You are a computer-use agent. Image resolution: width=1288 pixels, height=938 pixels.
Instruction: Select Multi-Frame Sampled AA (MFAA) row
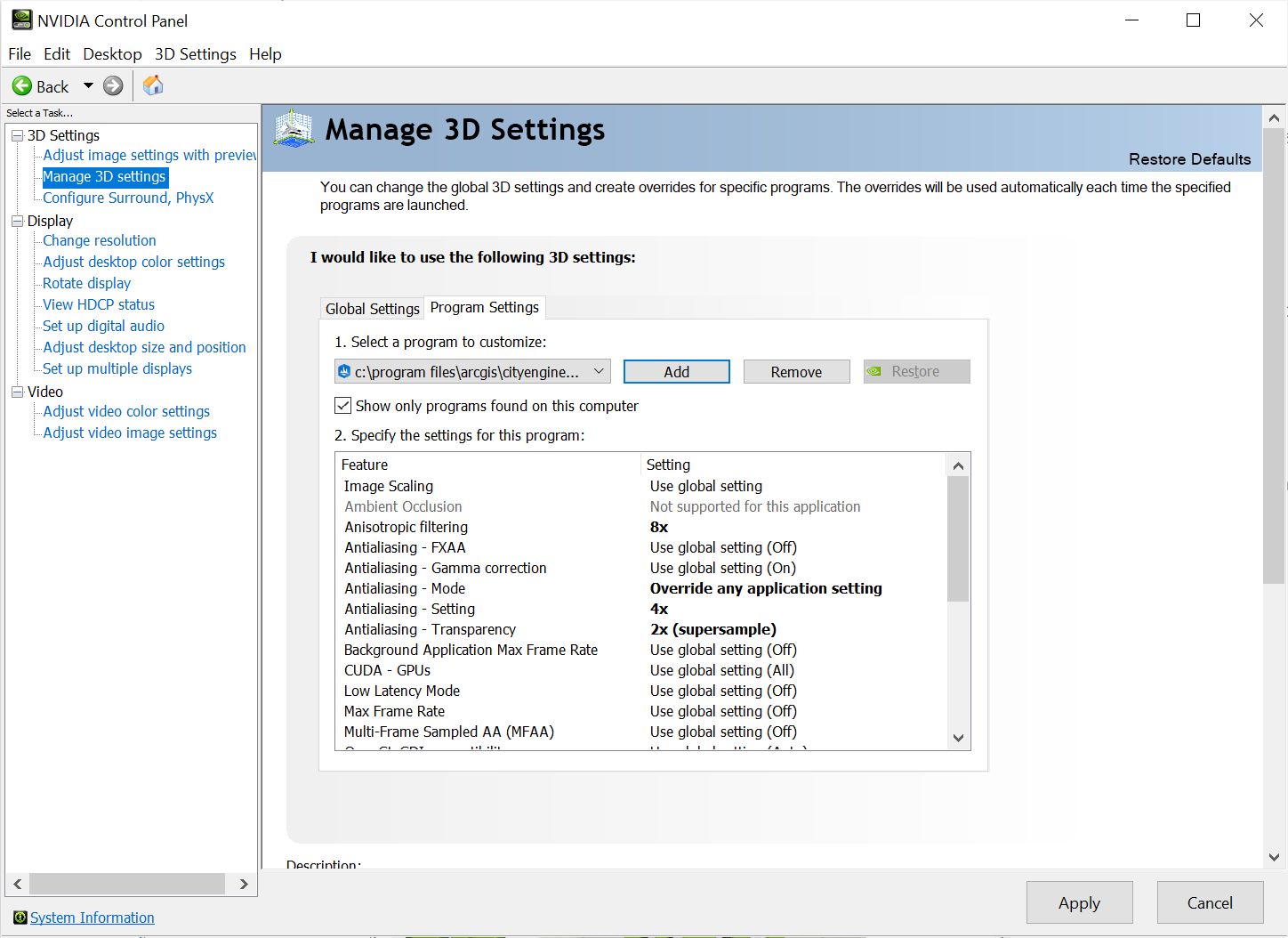point(641,732)
